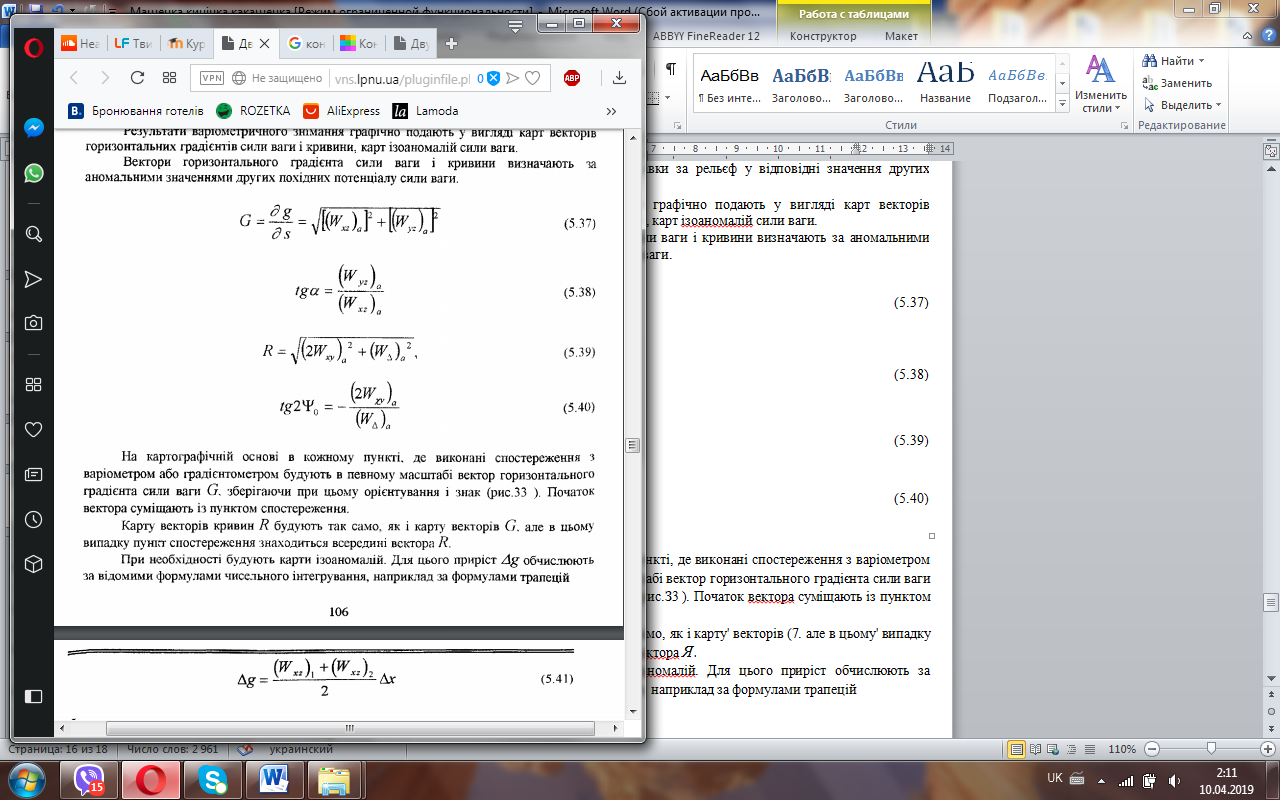
Task: Open the Макет ribbon tab
Action: 901,36
